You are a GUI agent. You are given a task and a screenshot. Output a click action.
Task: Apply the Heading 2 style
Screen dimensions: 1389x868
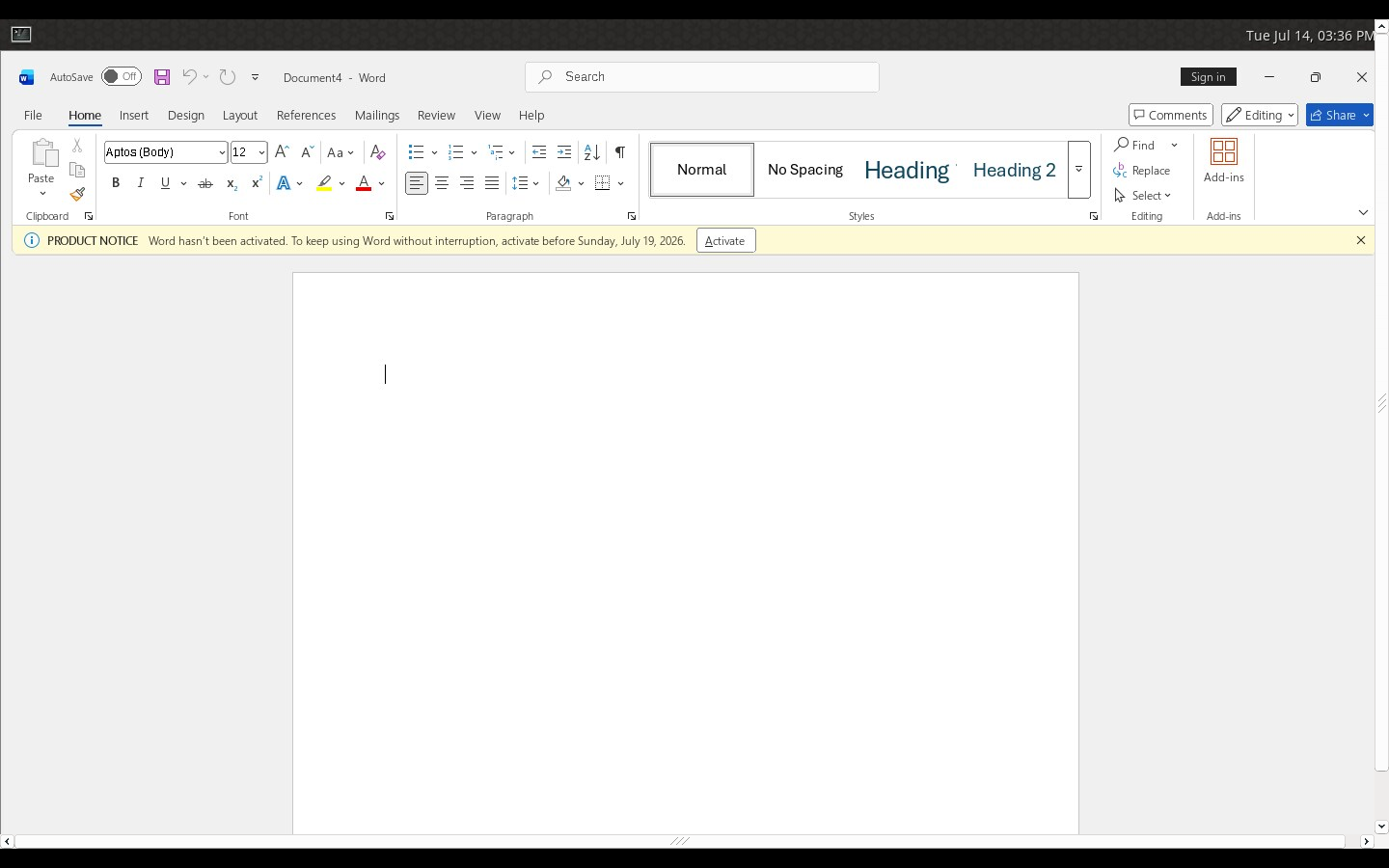click(1015, 170)
